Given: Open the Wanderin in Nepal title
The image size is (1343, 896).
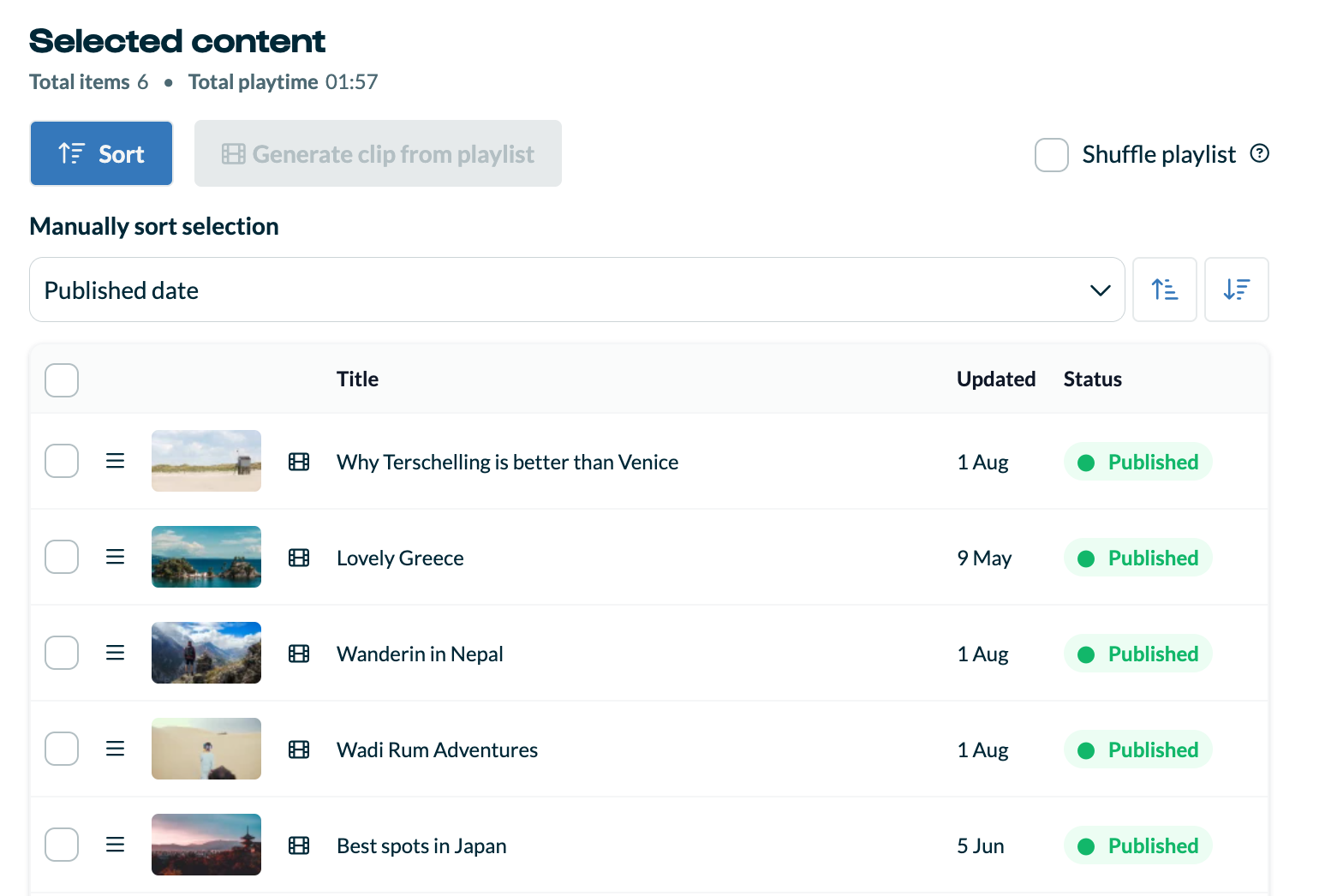Looking at the screenshot, I should pos(420,654).
